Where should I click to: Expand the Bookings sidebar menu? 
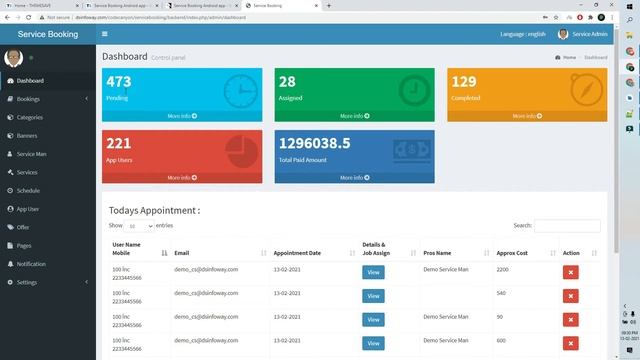[x=48, y=99]
